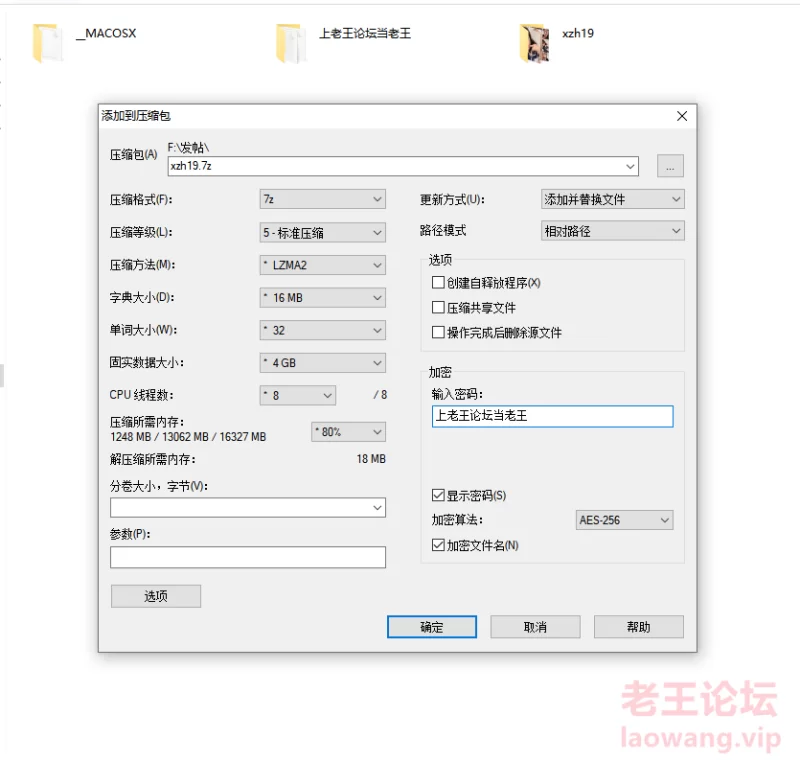Open the 分卷大小 combo box
The height and width of the screenshot is (762, 800).
coord(248,507)
